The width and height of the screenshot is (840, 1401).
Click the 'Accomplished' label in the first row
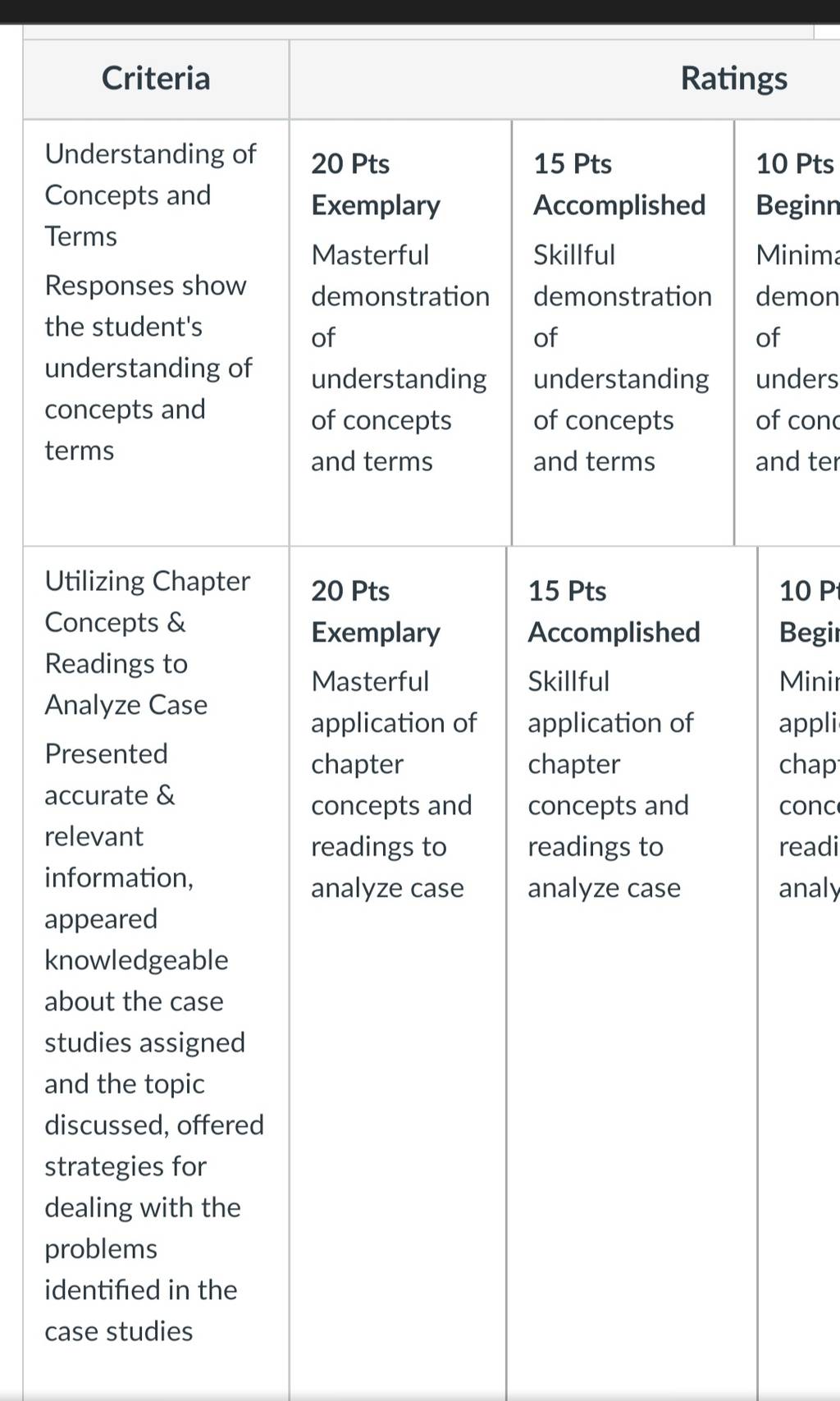[x=619, y=204]
